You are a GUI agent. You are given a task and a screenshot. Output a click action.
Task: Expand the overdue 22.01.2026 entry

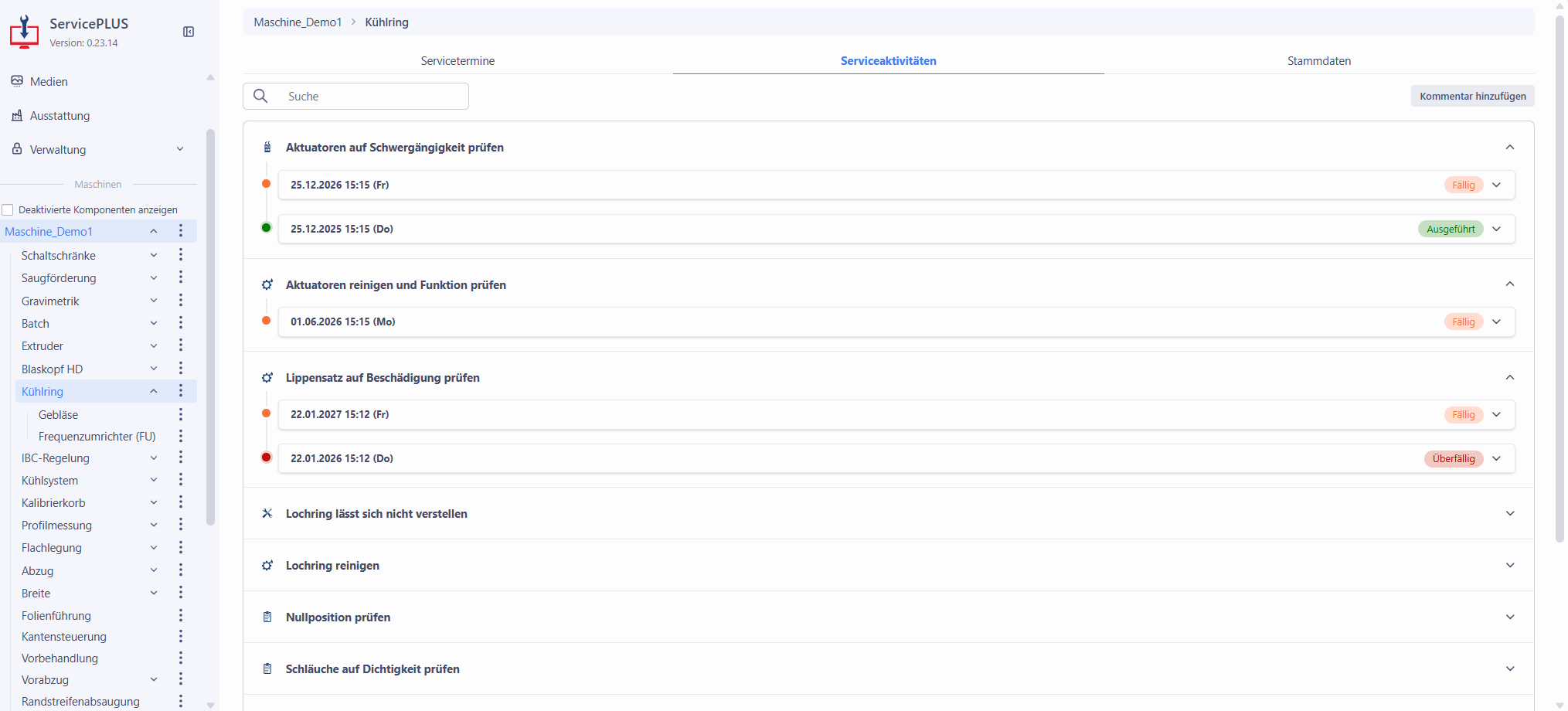point(1497,458)
